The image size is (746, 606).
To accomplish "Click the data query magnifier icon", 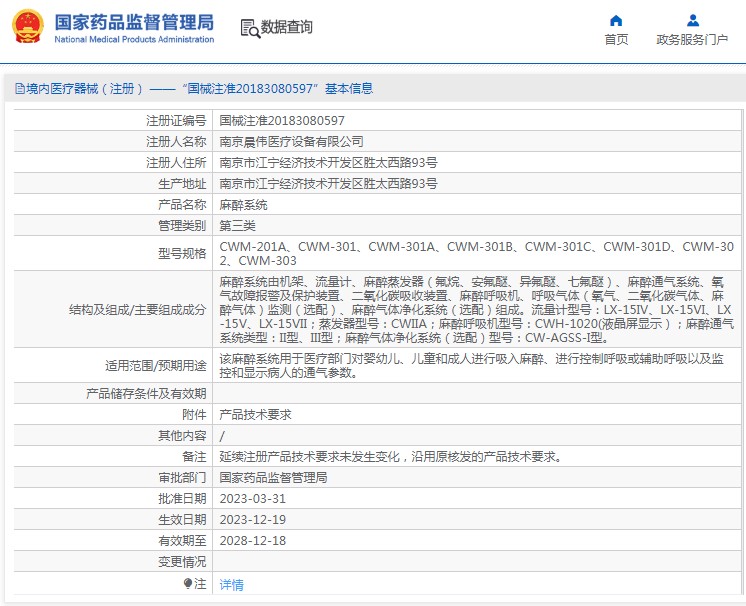I will pos(249,28).
